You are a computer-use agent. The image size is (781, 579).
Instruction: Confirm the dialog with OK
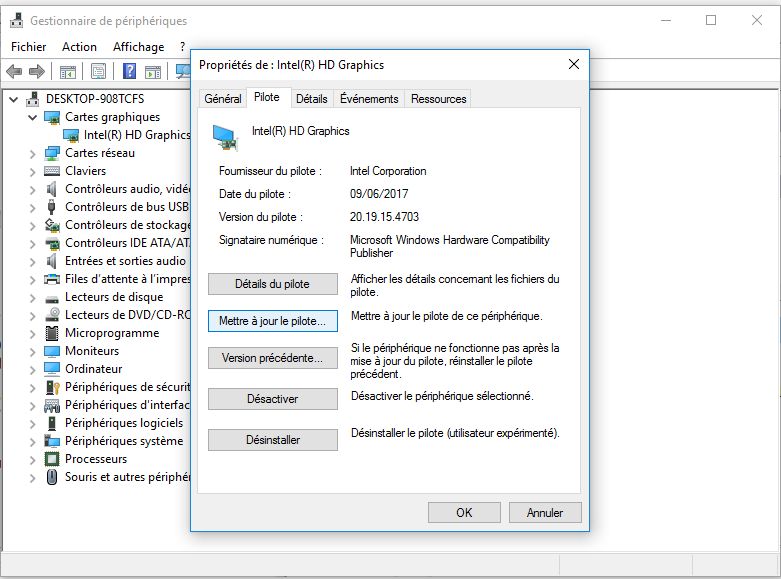464,513
